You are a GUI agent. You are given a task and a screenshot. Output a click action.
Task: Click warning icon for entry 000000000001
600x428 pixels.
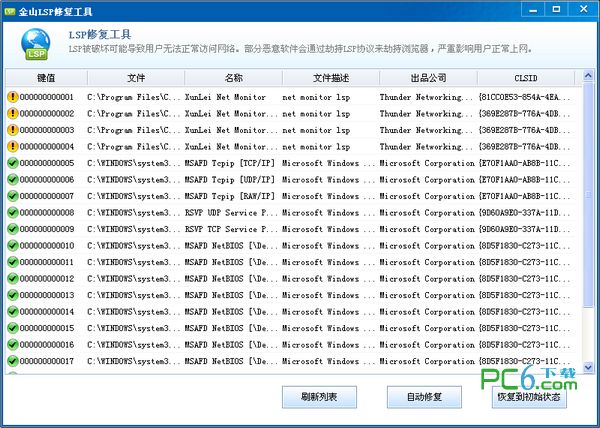12,97
